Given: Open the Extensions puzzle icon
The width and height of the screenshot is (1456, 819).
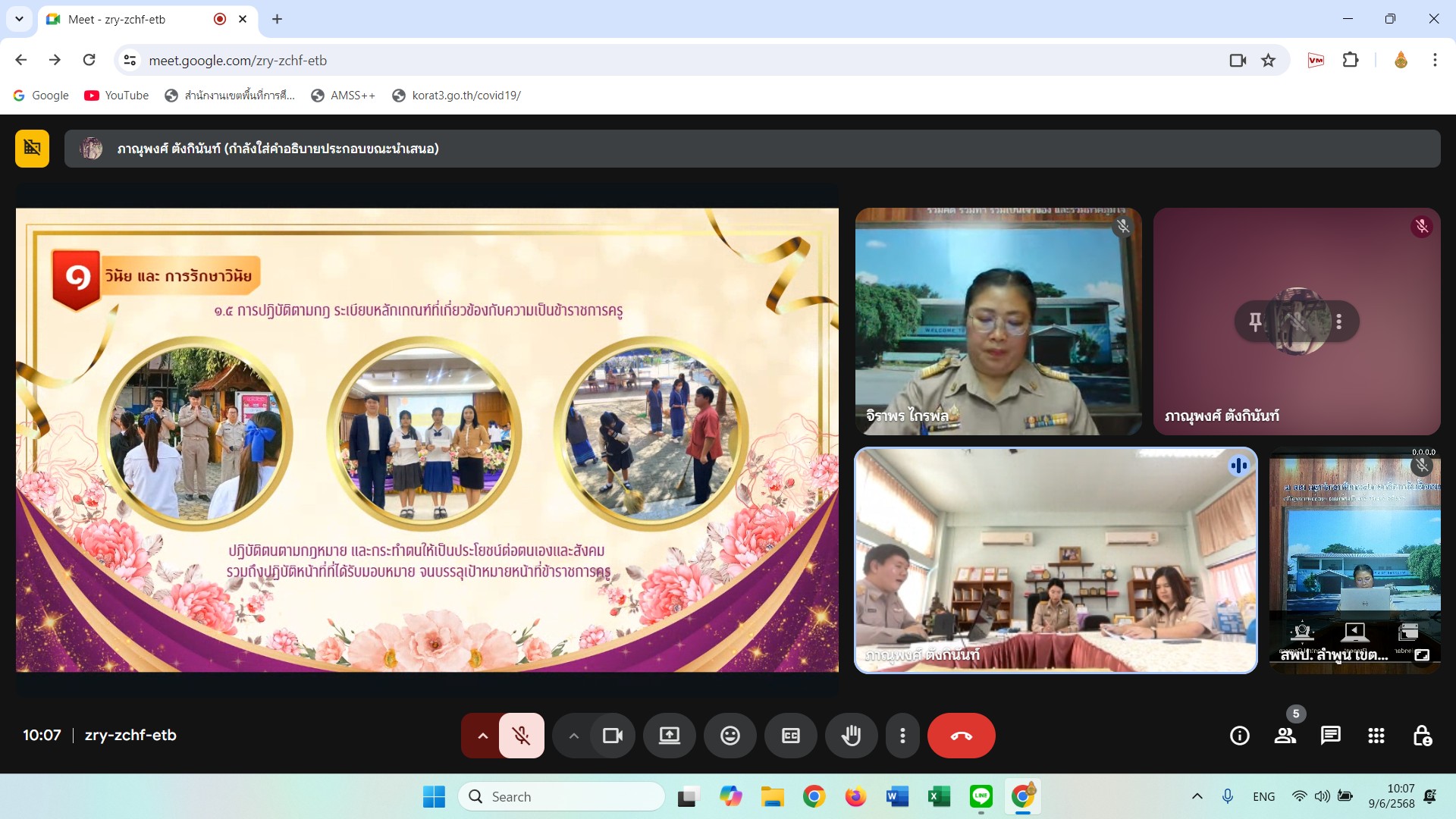Looking at the screenshot, I should (x=1351, y=60).
